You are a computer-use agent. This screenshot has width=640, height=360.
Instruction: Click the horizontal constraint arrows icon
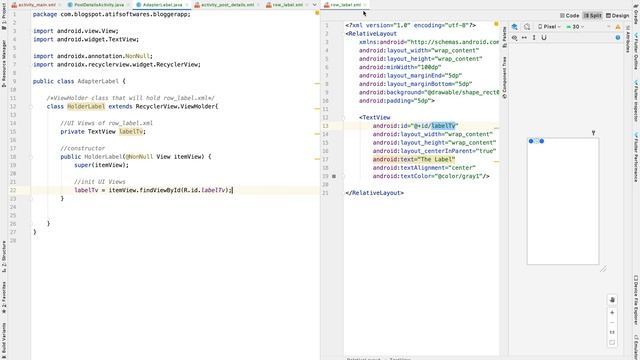pyautogui.click(x=524, y=38)
